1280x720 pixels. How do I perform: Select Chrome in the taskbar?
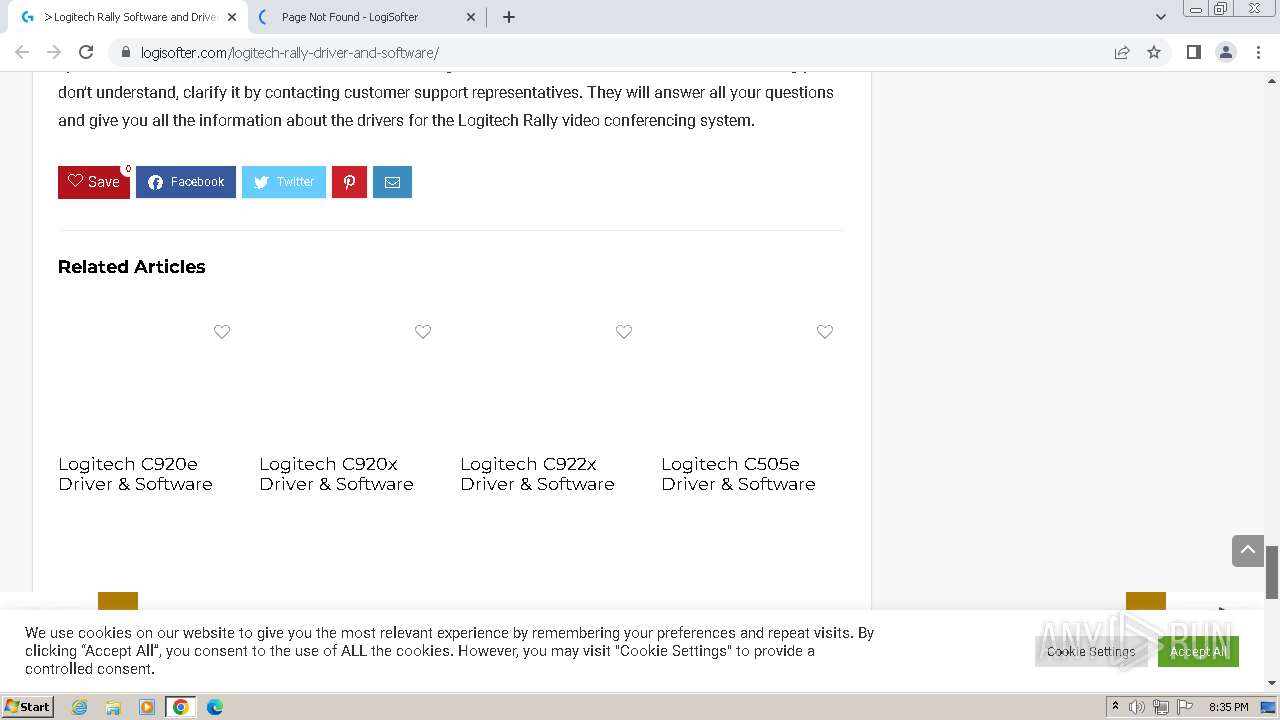tap(181, 707)
